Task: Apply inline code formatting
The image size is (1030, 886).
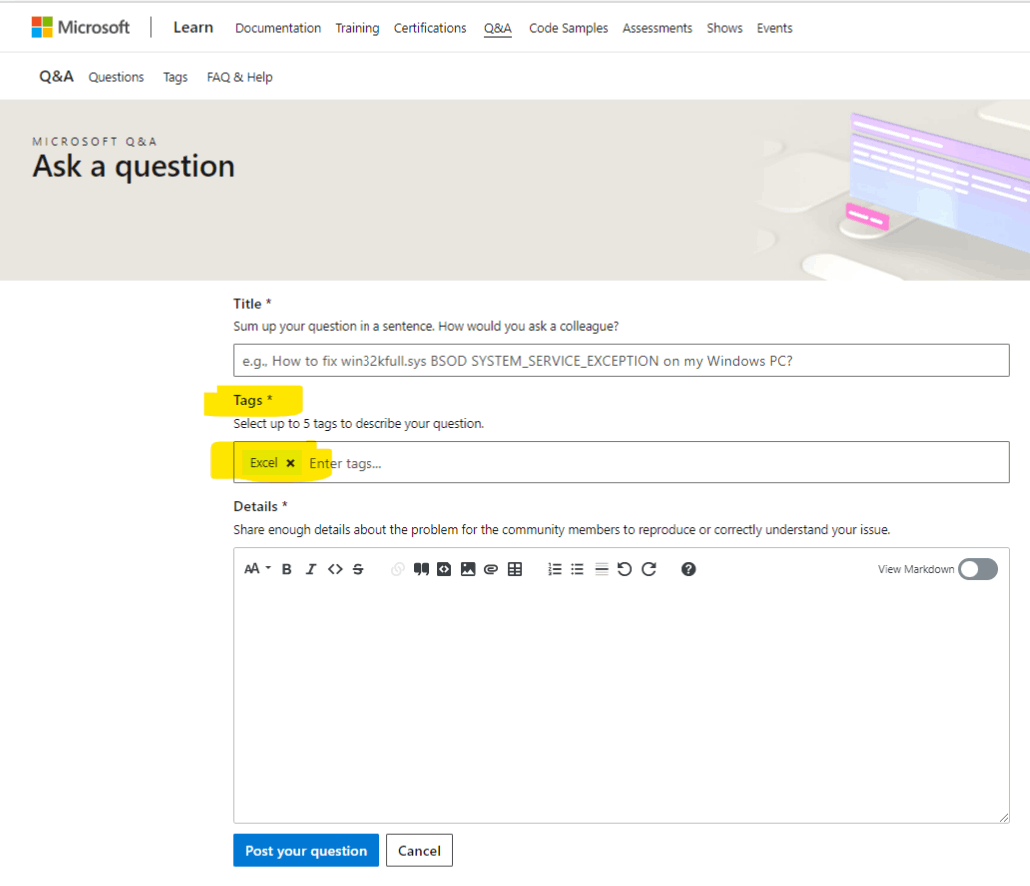Action: coord(335,569)
